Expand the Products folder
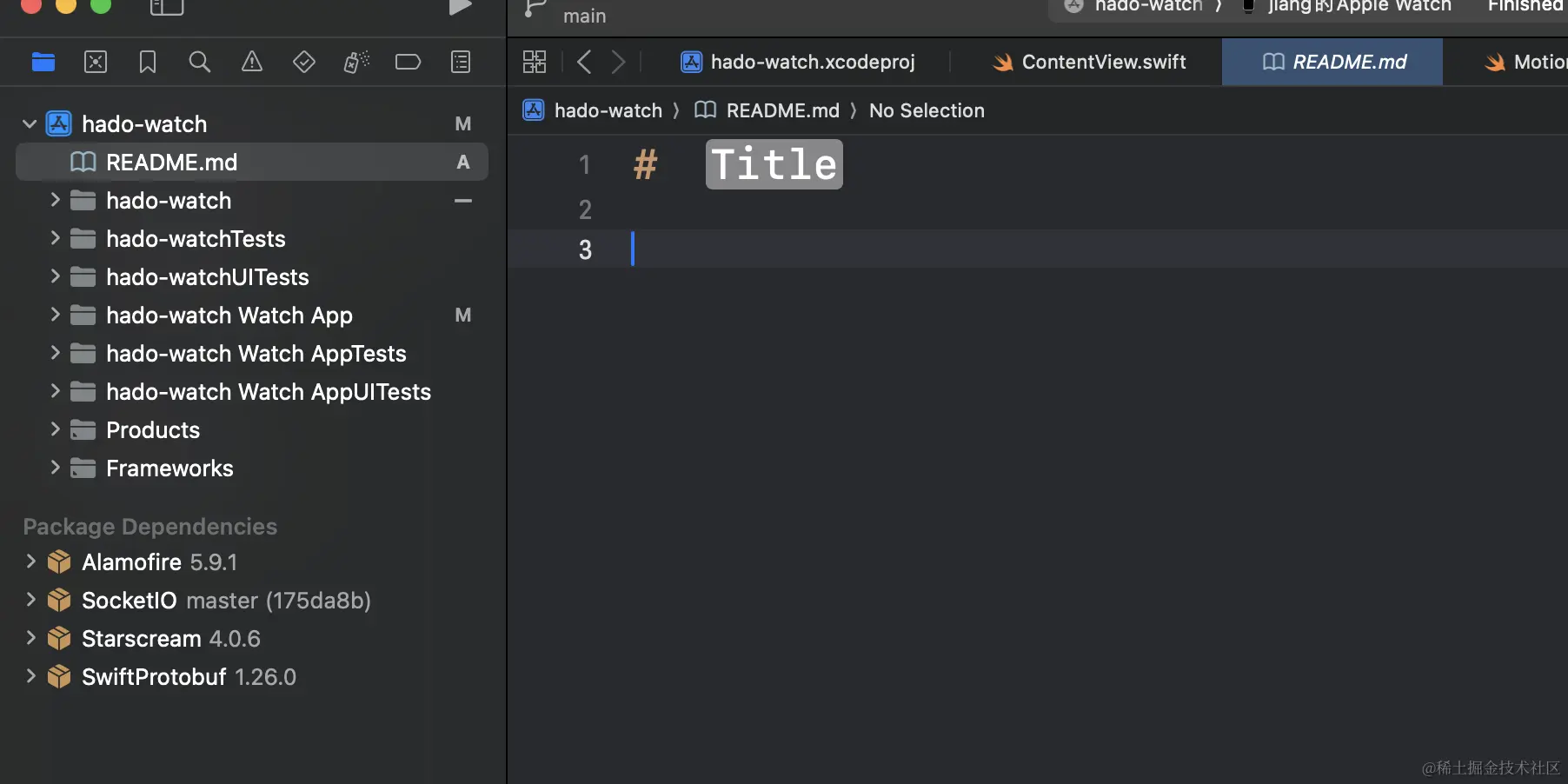This screenshot has width=1568, height=784. pos(55,429)
